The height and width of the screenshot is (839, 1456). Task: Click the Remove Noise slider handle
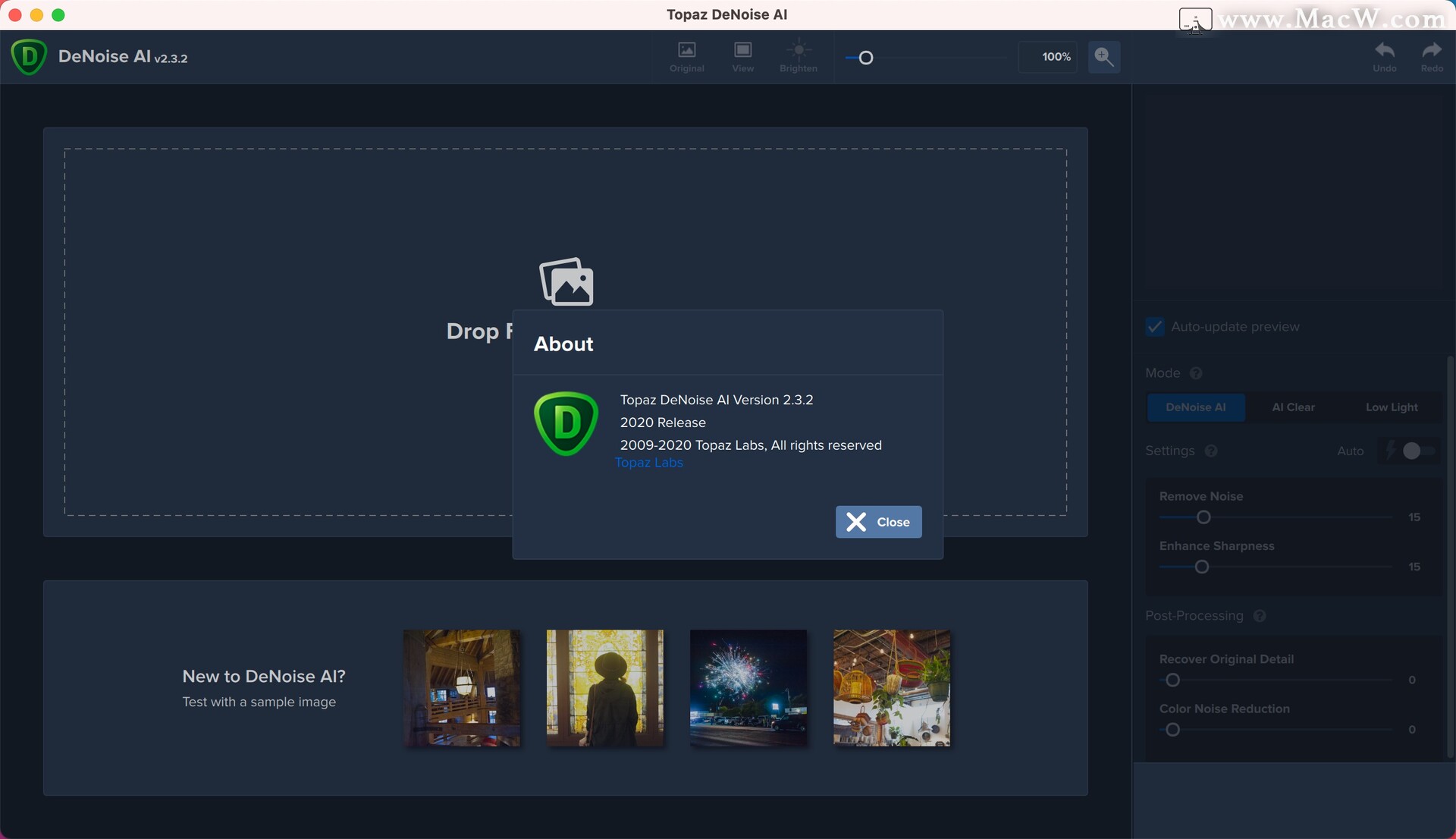click(x=1203, y=517)
